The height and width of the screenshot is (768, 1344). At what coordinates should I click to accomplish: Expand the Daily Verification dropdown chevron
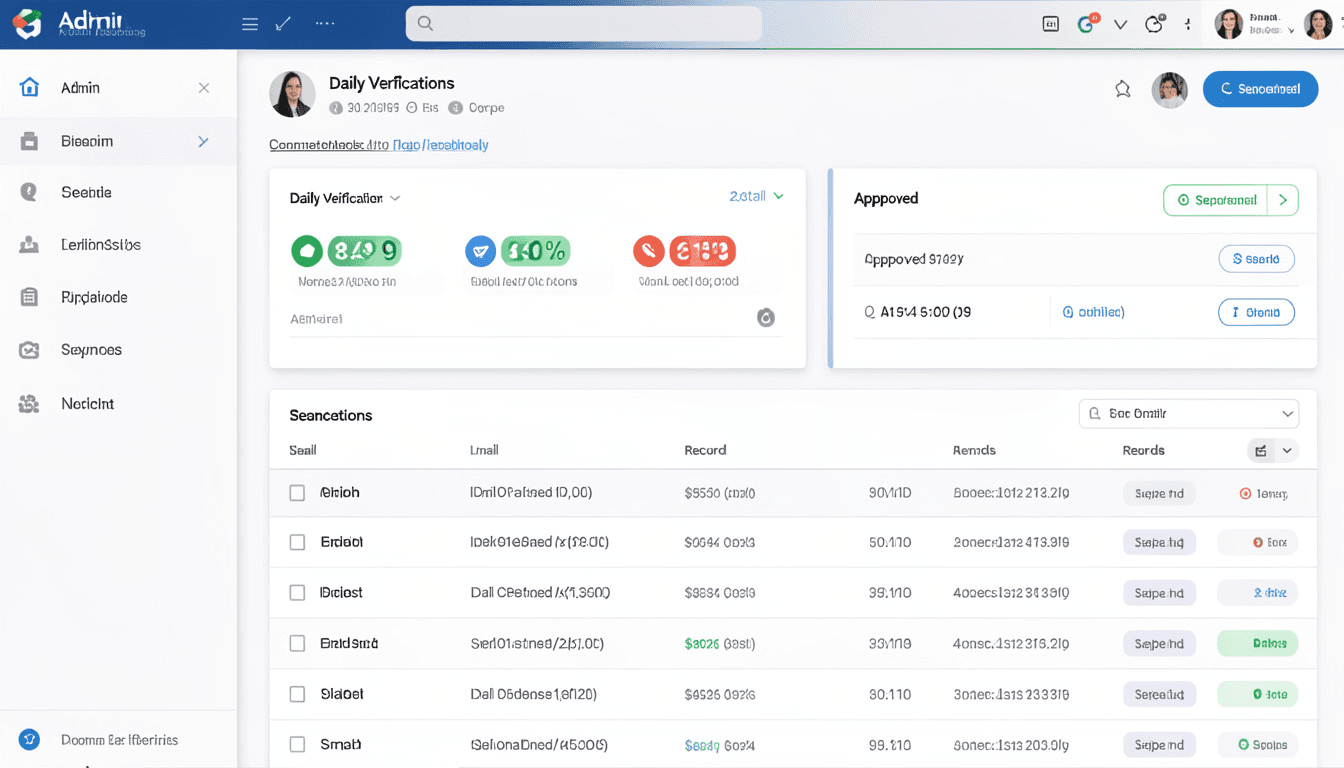pos(395,199)
